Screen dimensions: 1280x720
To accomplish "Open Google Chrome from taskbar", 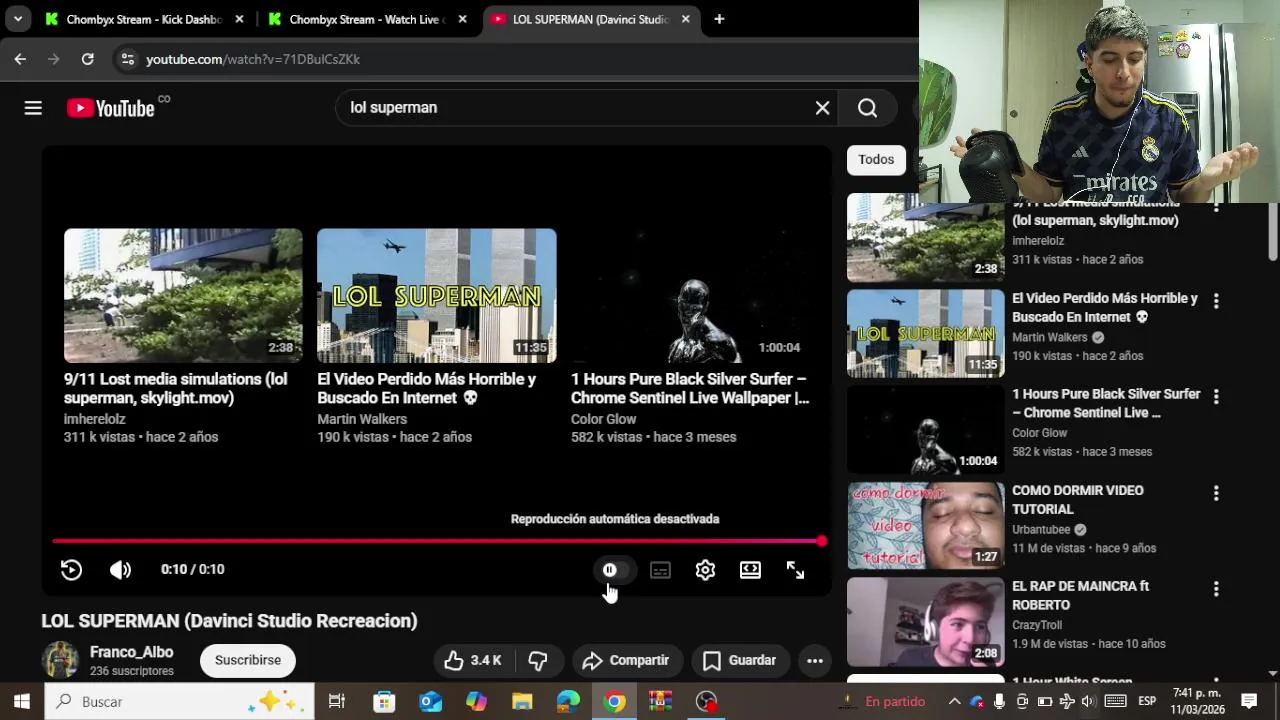I will [x=615, y=702].
